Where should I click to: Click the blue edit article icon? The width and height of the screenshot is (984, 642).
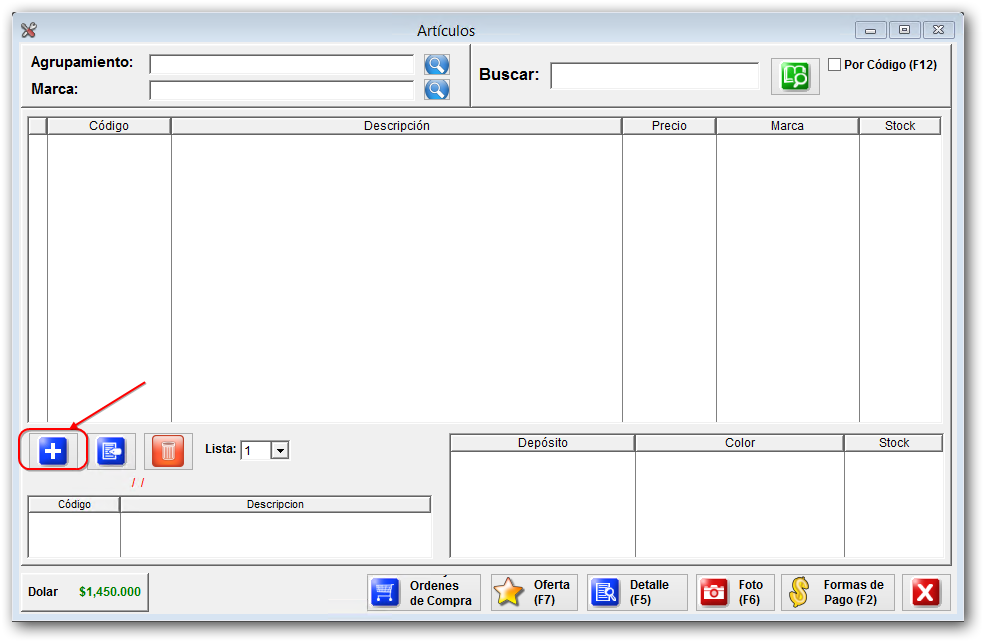[111, 452]
